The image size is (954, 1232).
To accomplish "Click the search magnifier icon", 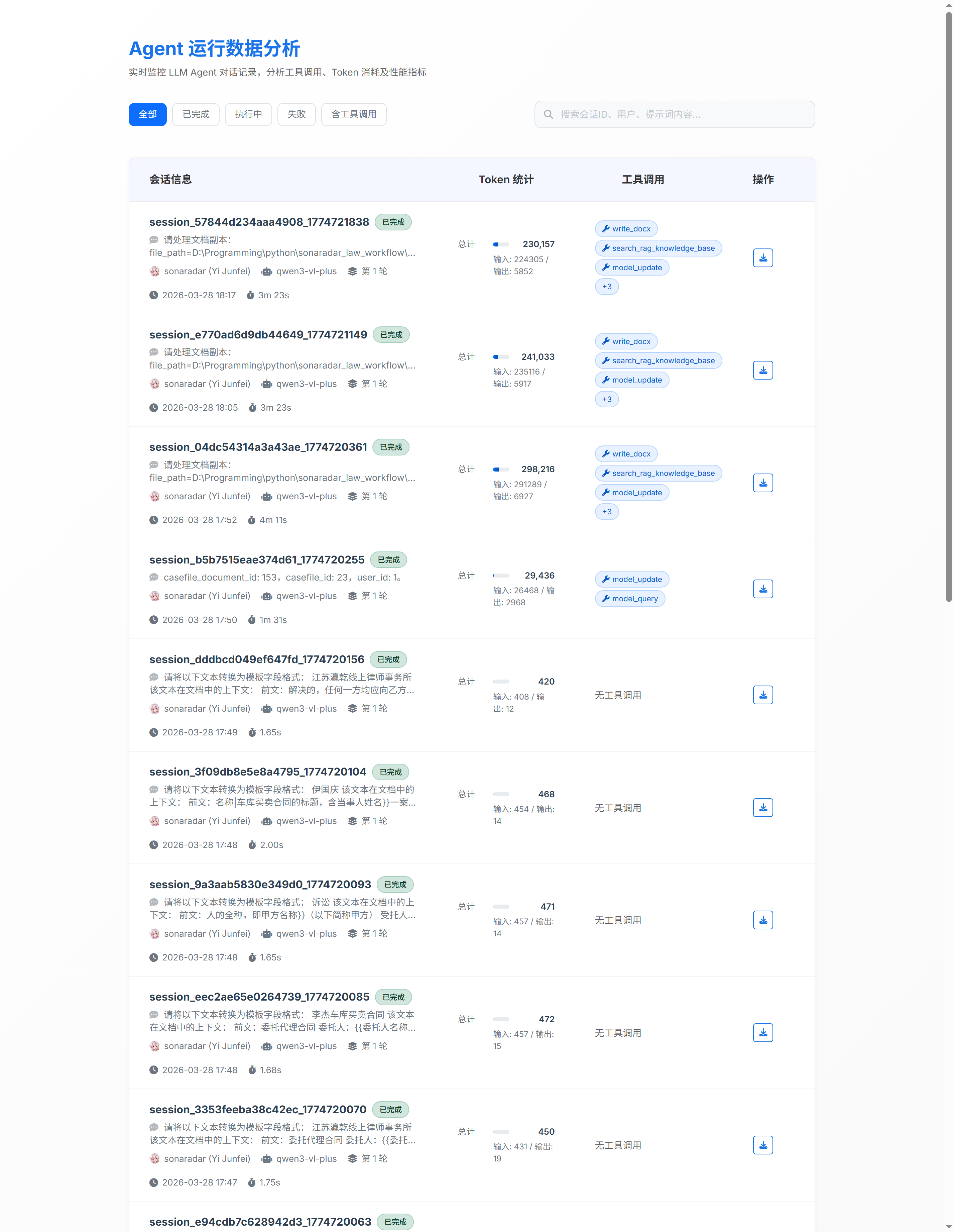I will click(548, 114).
